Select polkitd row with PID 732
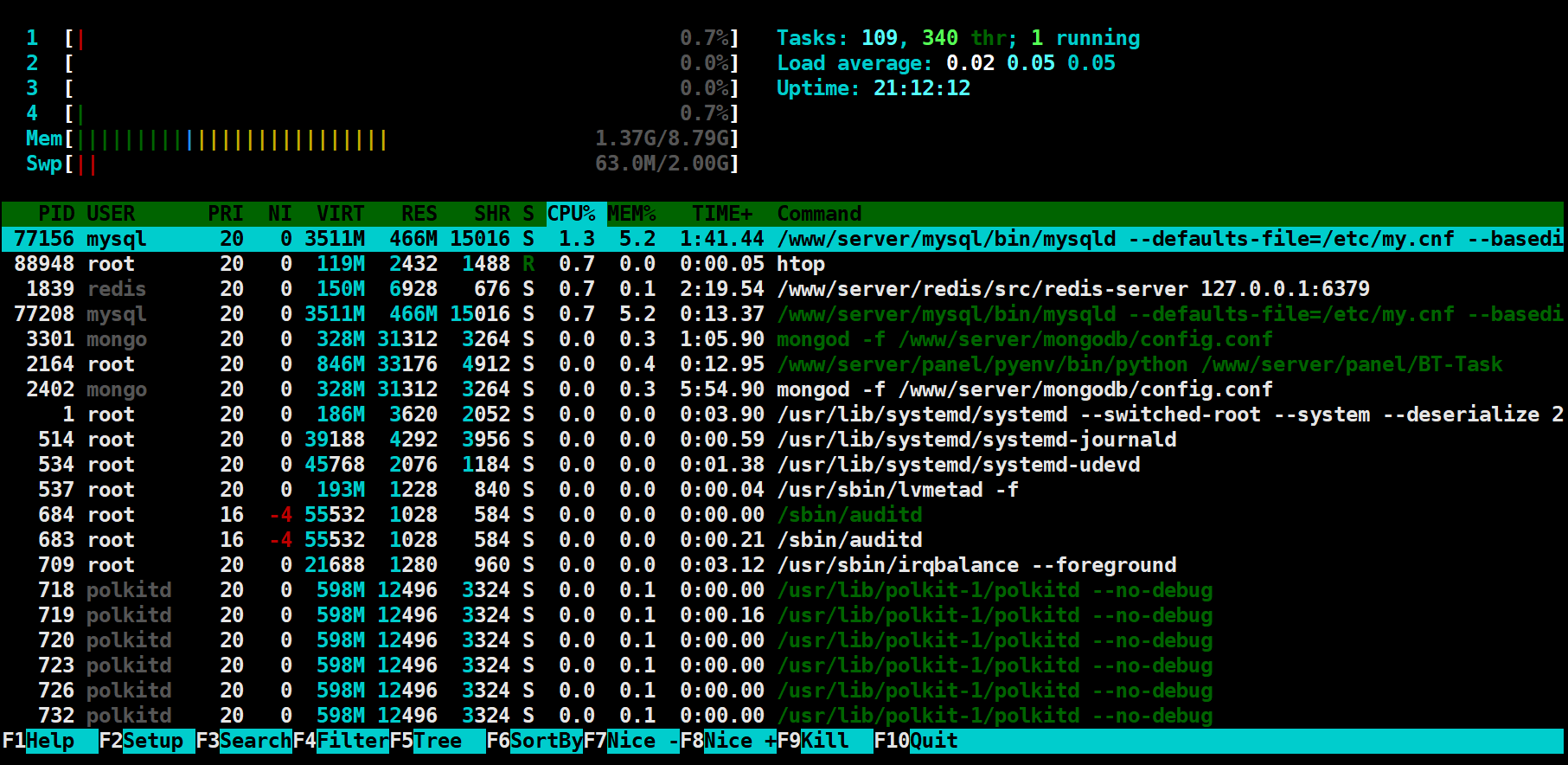The image size is (1568, 765). click(783, 716)
